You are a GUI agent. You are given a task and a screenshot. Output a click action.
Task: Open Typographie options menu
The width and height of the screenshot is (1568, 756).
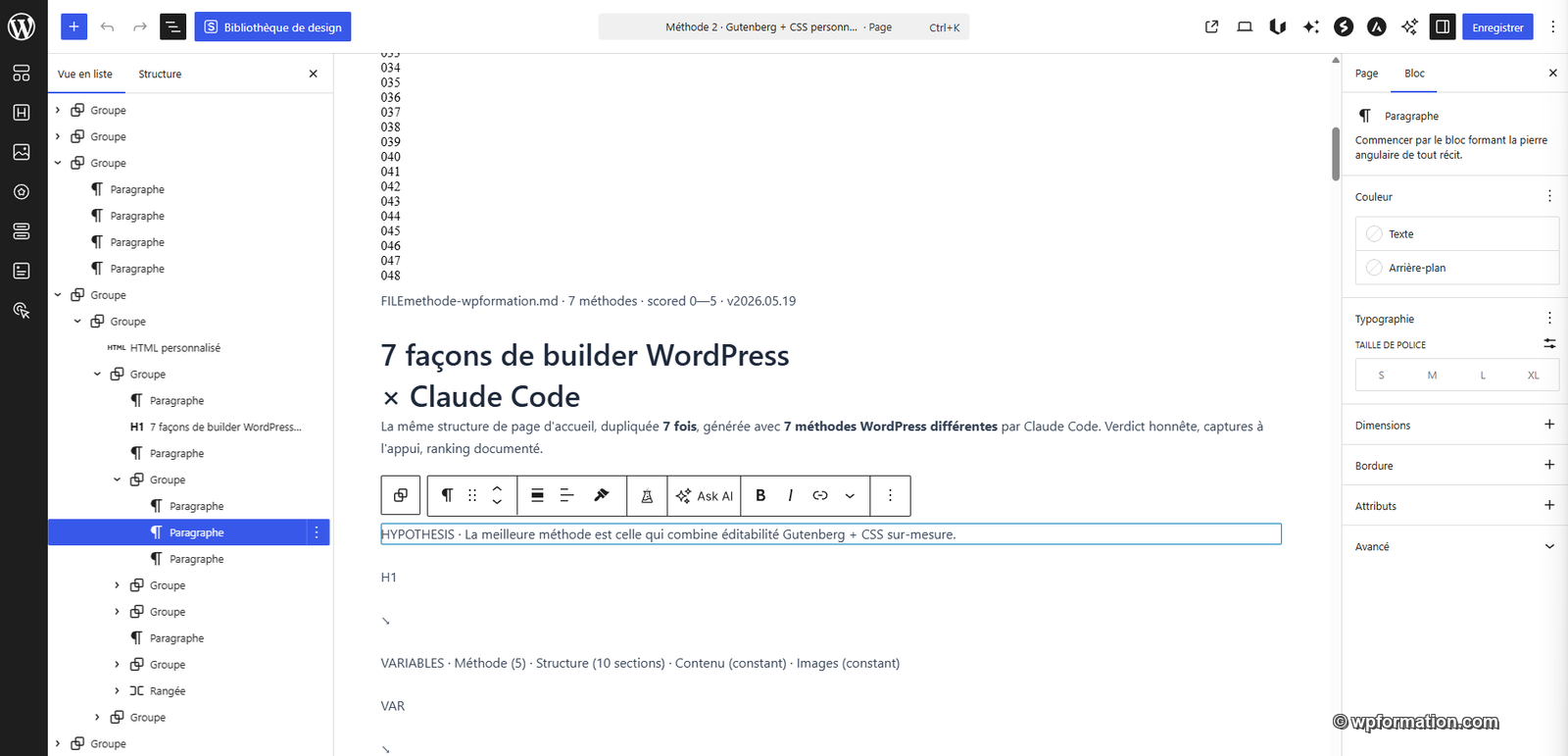pos(1549,318)
